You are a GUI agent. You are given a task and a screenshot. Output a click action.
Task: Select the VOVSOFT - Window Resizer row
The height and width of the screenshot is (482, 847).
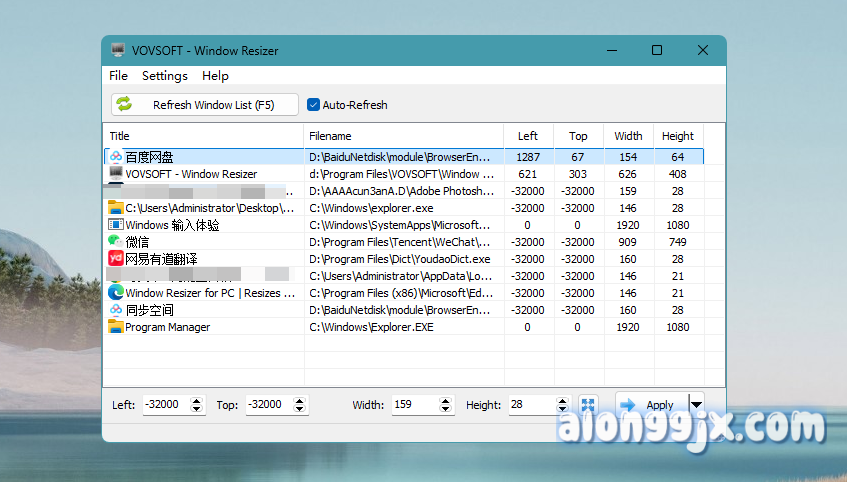pos(190,174)
